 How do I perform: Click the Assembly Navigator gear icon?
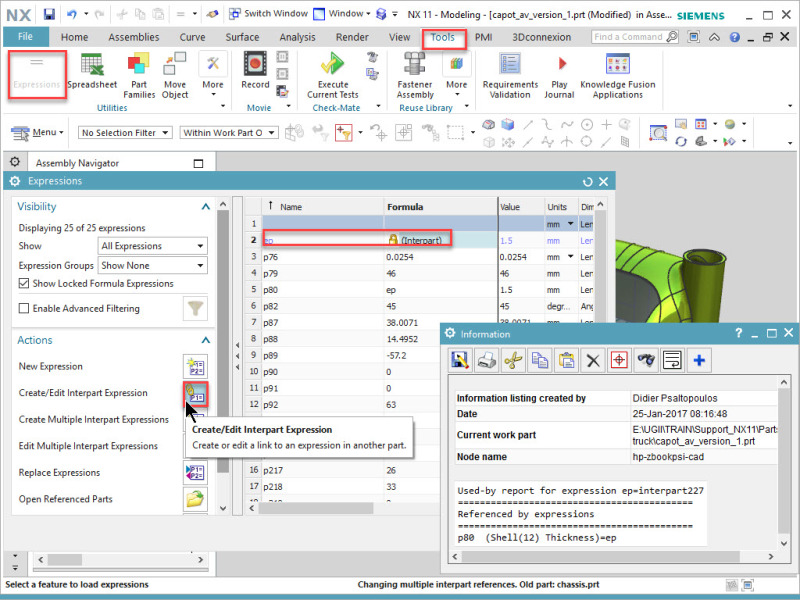(x=15, y=162)
